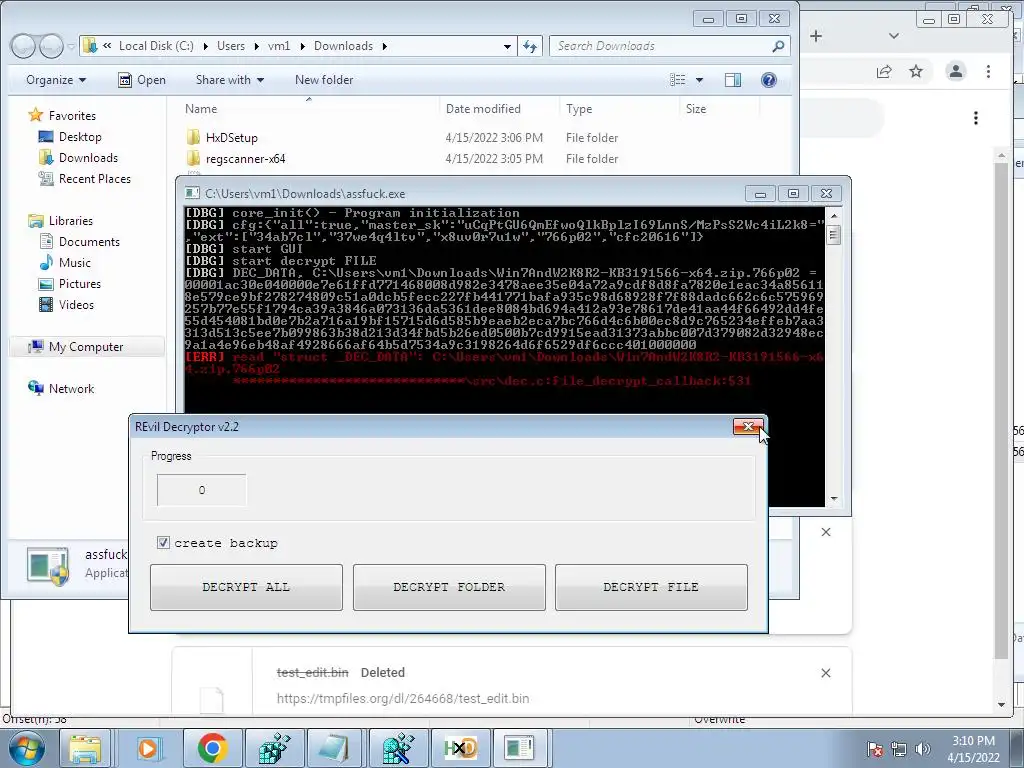
Task: Click the console window title icon
Action: point(192,193)
